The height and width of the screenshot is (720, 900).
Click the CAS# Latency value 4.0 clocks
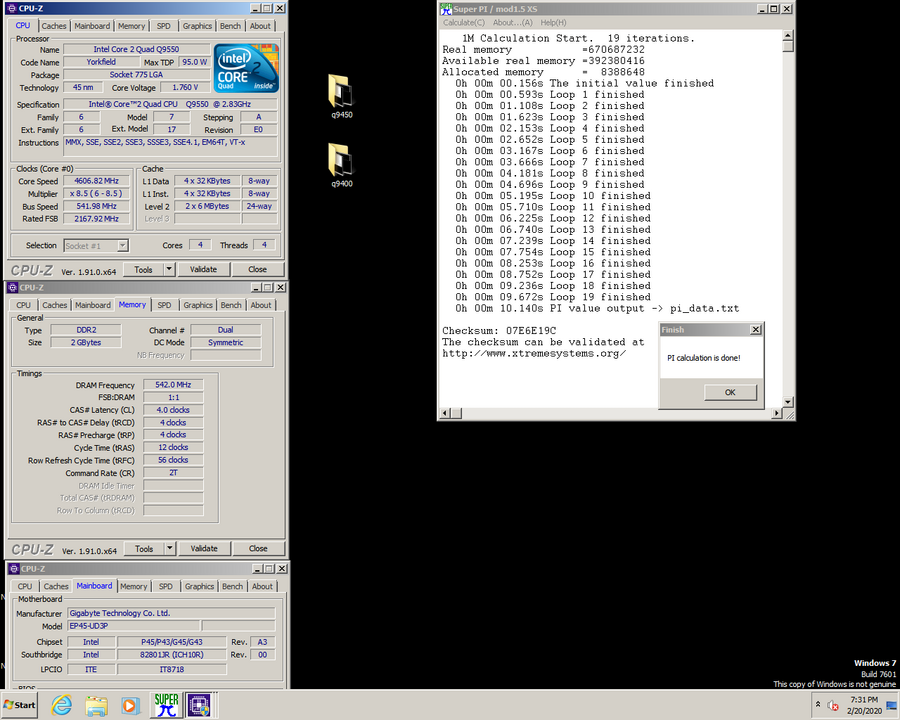[x=173, y=410]
